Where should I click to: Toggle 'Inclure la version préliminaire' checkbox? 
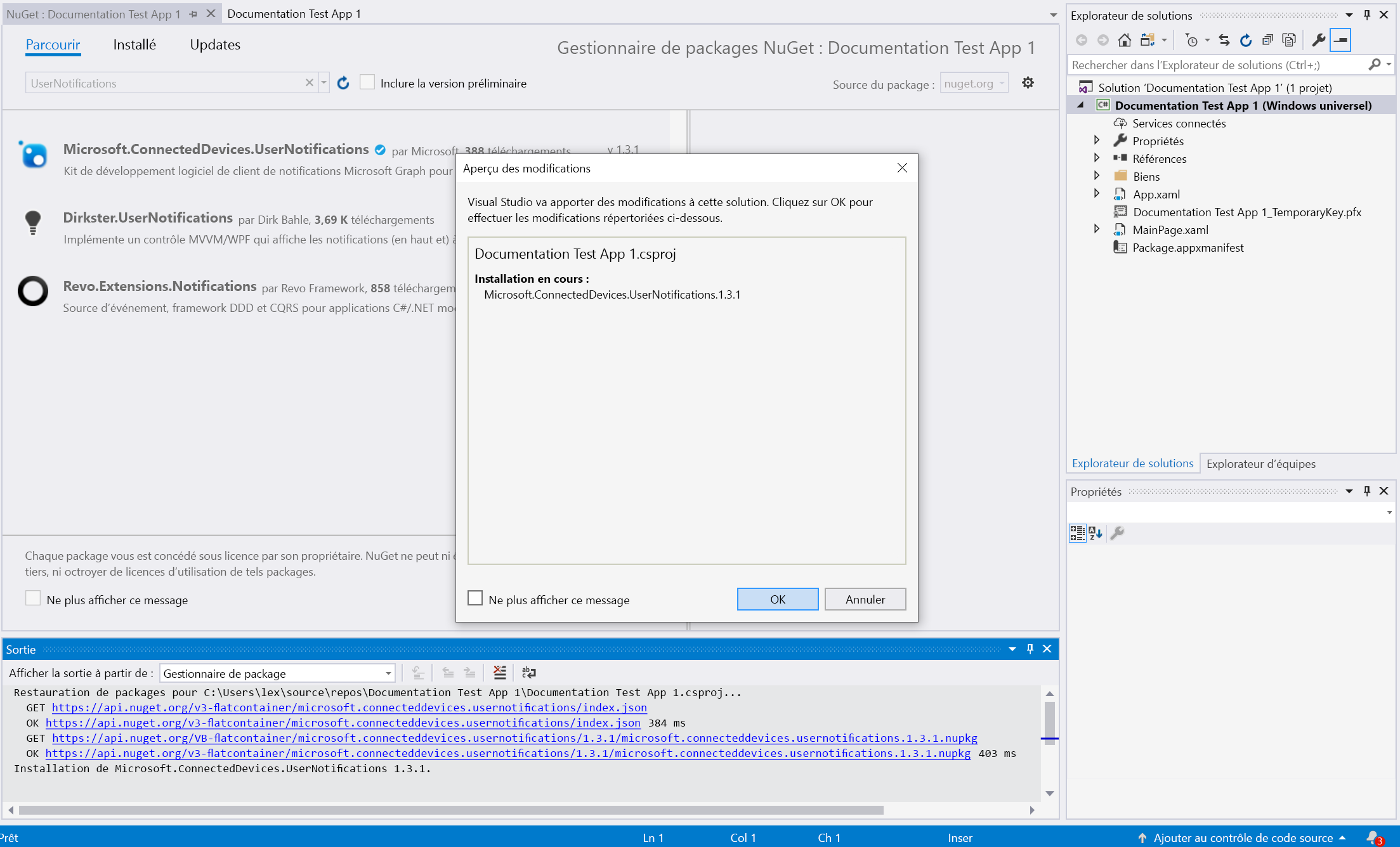coord(369,83)
